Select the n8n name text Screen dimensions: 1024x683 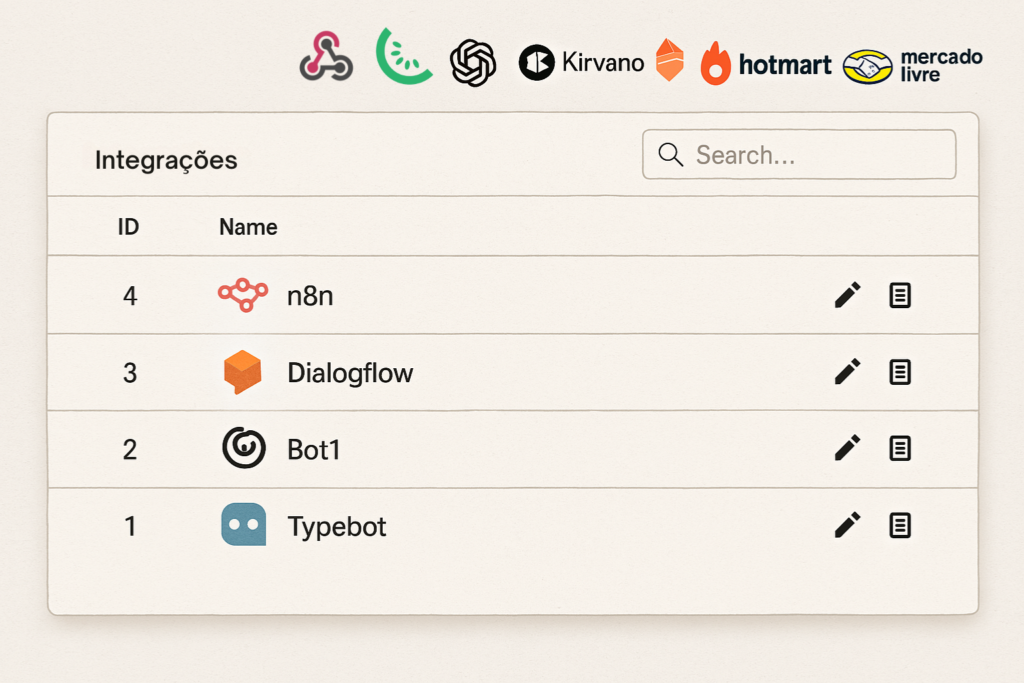(x=310, y=296)
